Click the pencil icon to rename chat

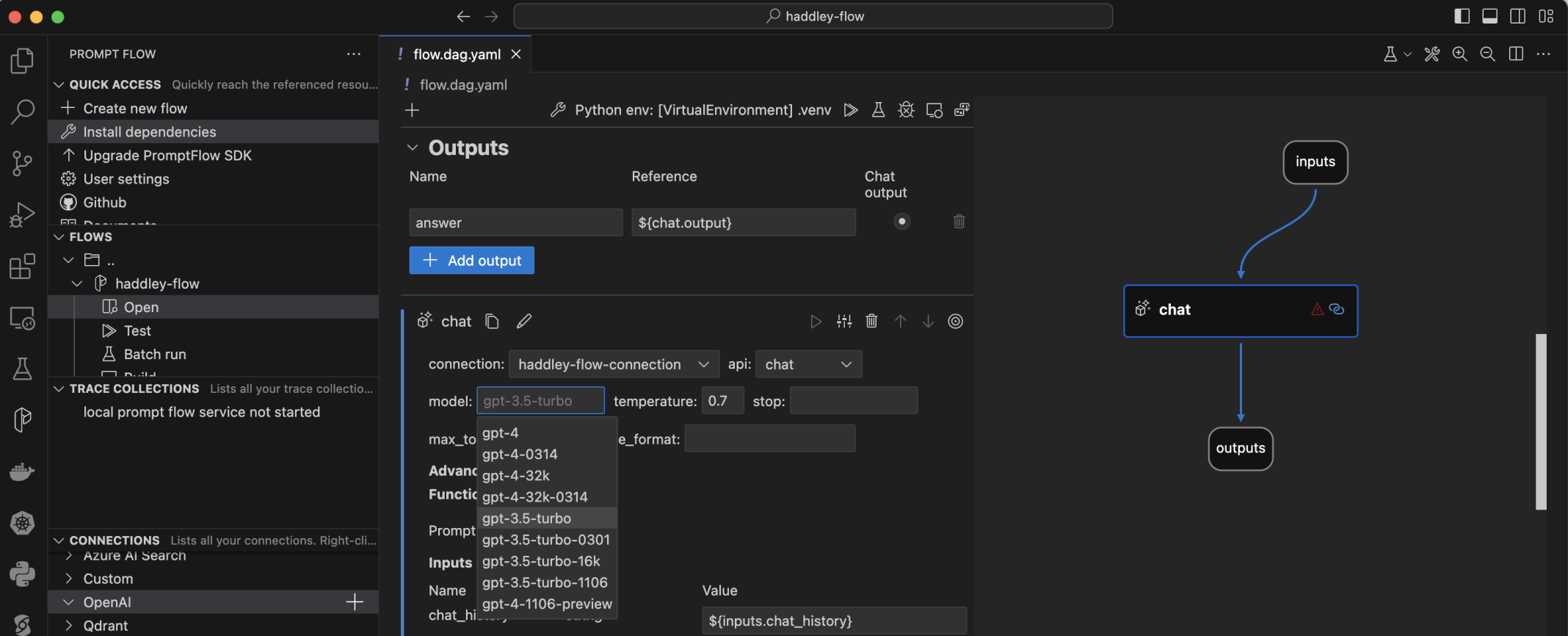click(523, 321)
